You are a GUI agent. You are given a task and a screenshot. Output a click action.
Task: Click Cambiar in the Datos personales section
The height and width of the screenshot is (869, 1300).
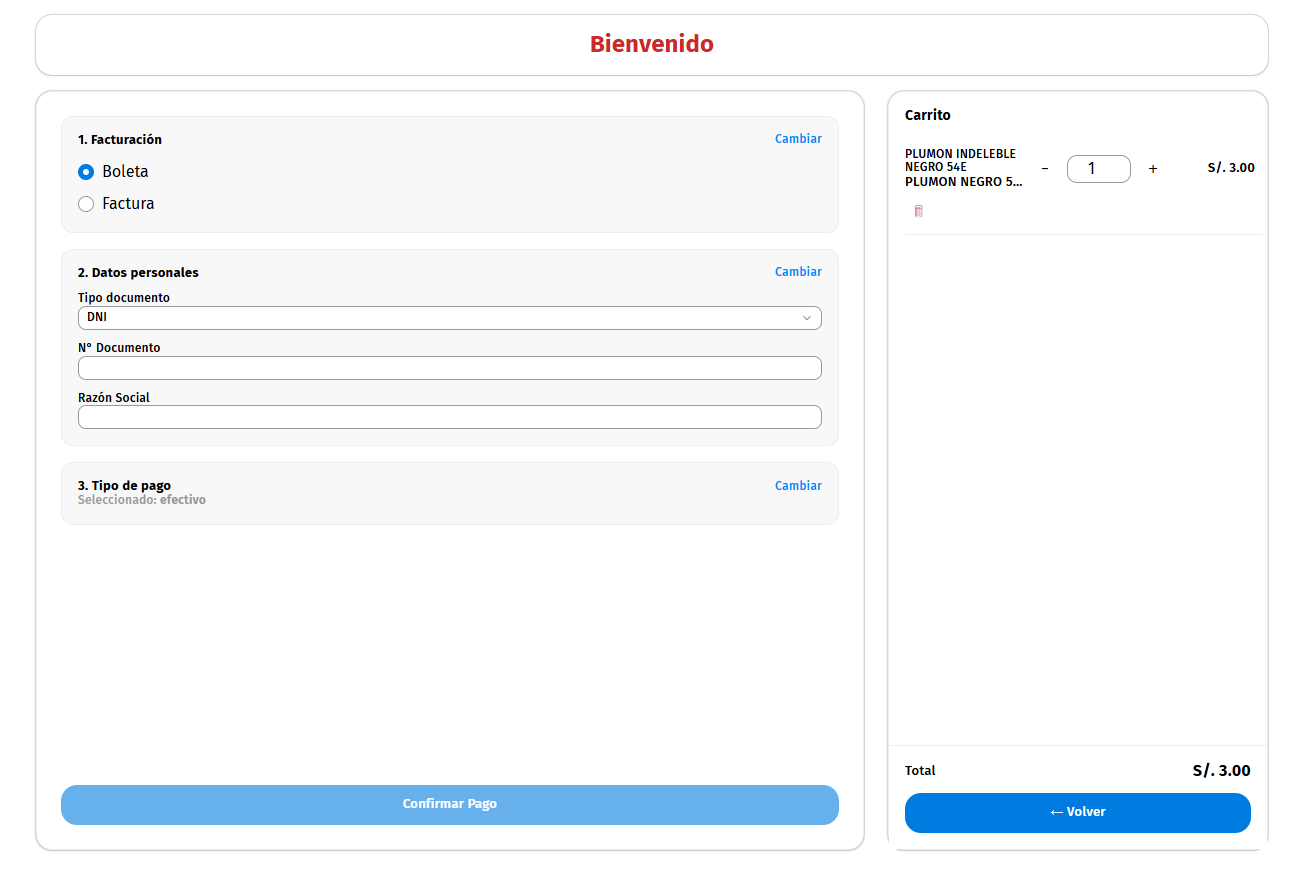pos(798,272)
